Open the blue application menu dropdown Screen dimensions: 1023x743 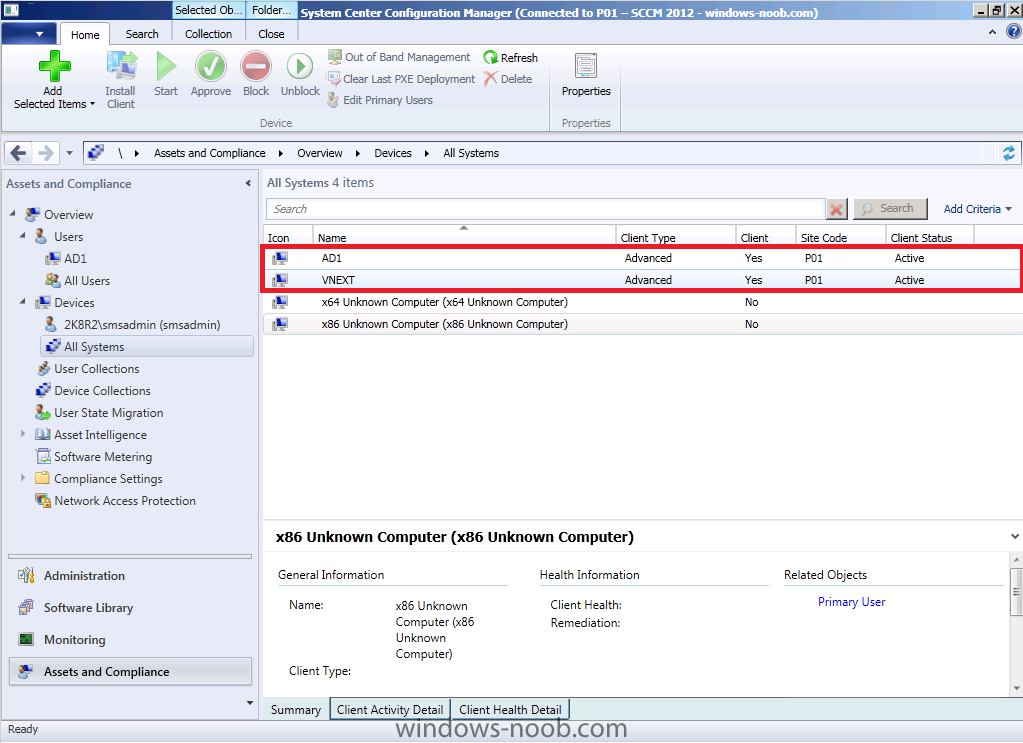[29, 33]
